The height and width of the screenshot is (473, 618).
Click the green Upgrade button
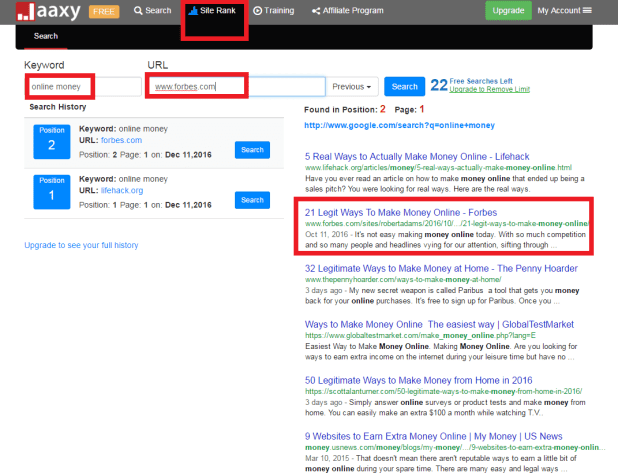click(508, 11)
